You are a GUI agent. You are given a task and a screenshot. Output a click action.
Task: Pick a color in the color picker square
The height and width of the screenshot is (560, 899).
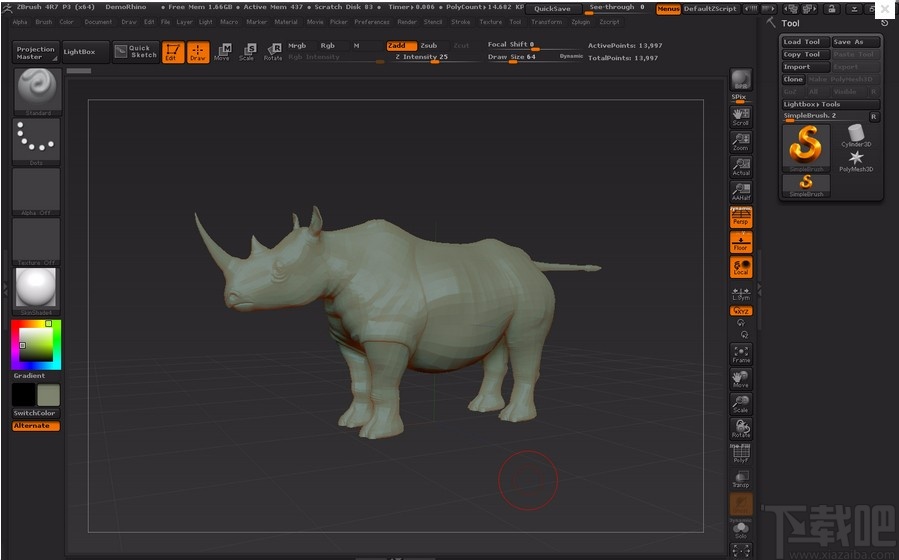point(36,344)
